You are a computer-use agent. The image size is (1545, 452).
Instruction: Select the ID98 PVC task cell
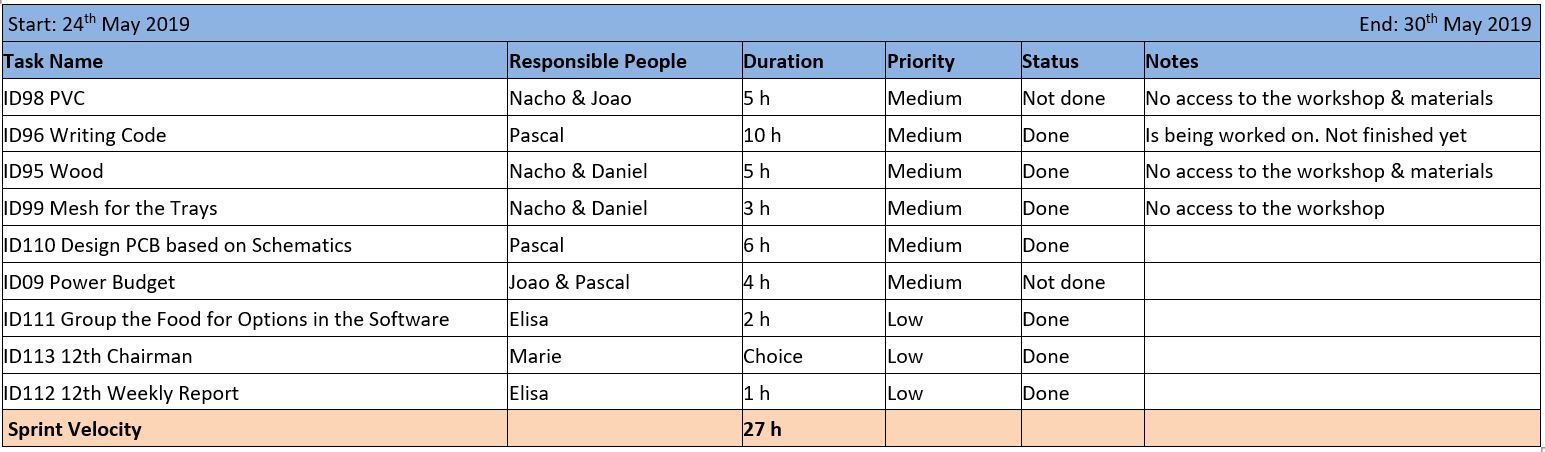point(255,98)
